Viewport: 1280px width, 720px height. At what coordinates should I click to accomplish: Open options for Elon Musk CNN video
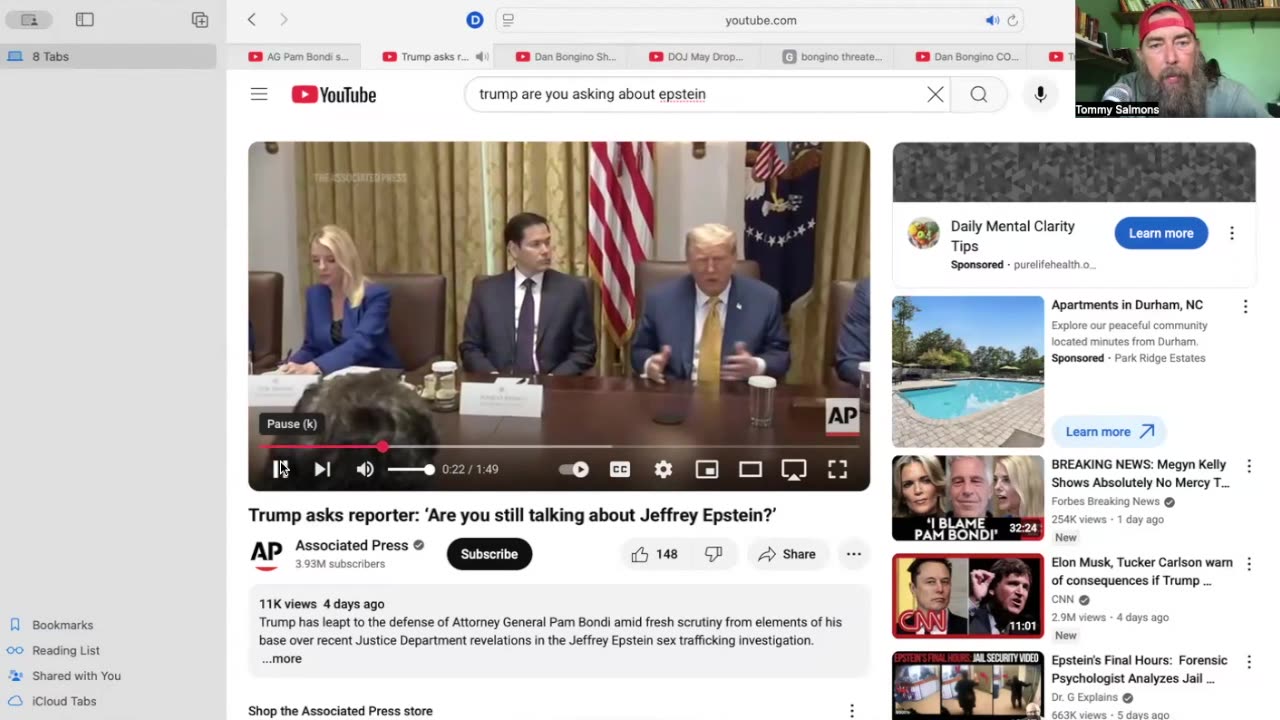point(1248,564)
